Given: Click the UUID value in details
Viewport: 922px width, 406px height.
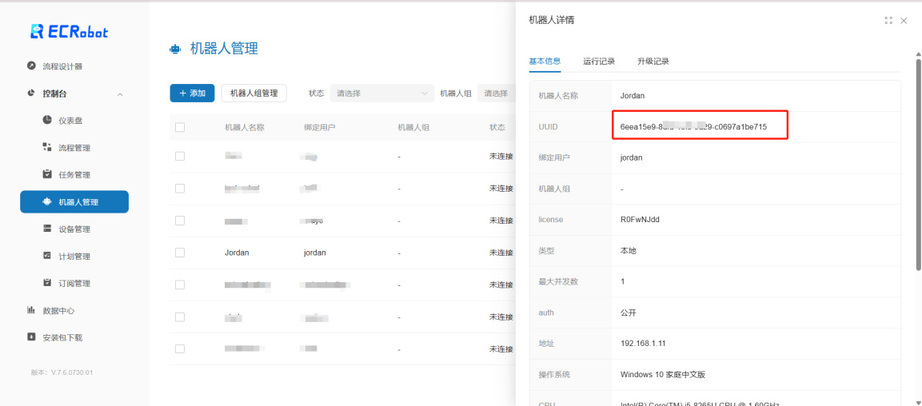Looking at the screenshot, I should (693, 127).
